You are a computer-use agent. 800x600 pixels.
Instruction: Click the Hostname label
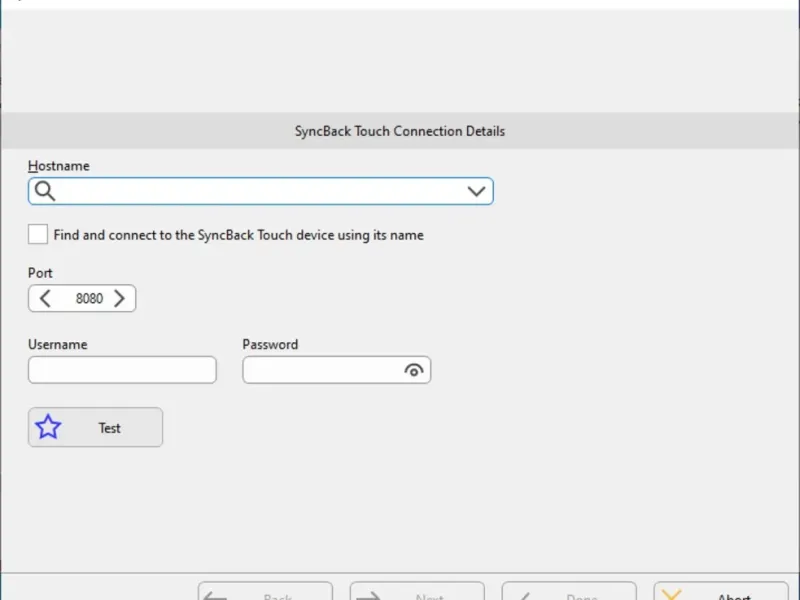tap(59, 166)
